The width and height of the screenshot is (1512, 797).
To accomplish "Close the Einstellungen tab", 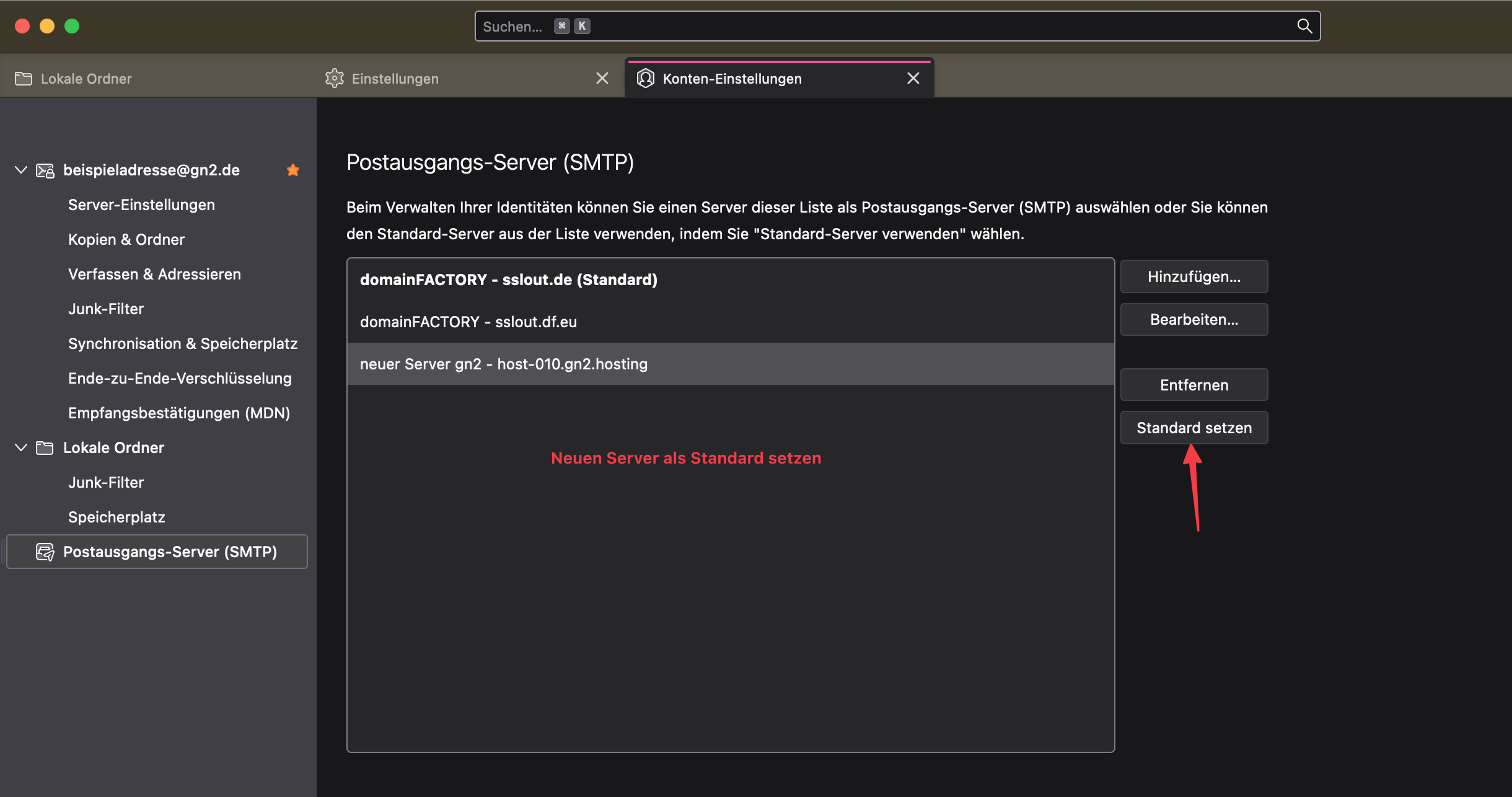I will tap(602, 78).
